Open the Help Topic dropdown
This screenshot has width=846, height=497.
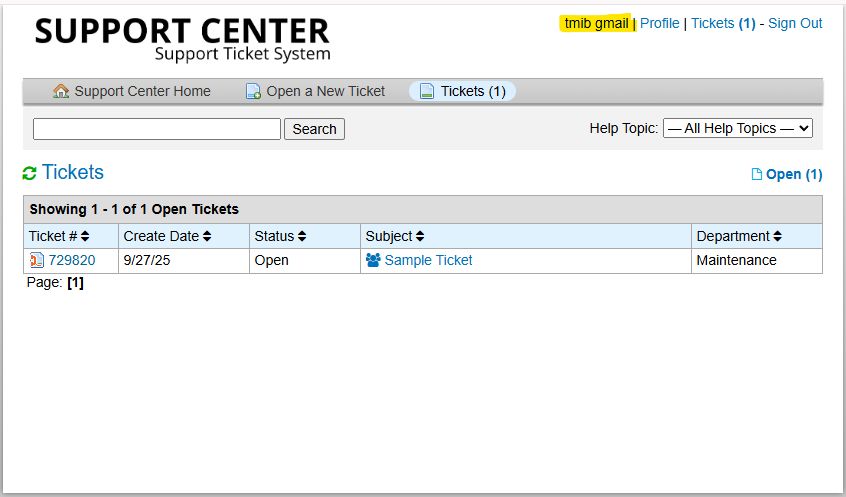coord(738,128)
